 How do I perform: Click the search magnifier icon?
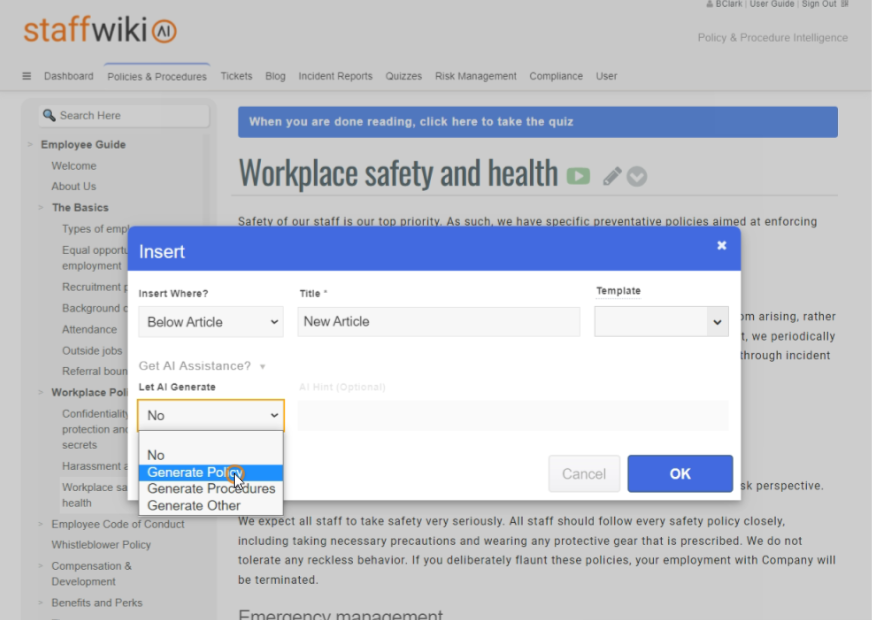click(x=48, y=116)
